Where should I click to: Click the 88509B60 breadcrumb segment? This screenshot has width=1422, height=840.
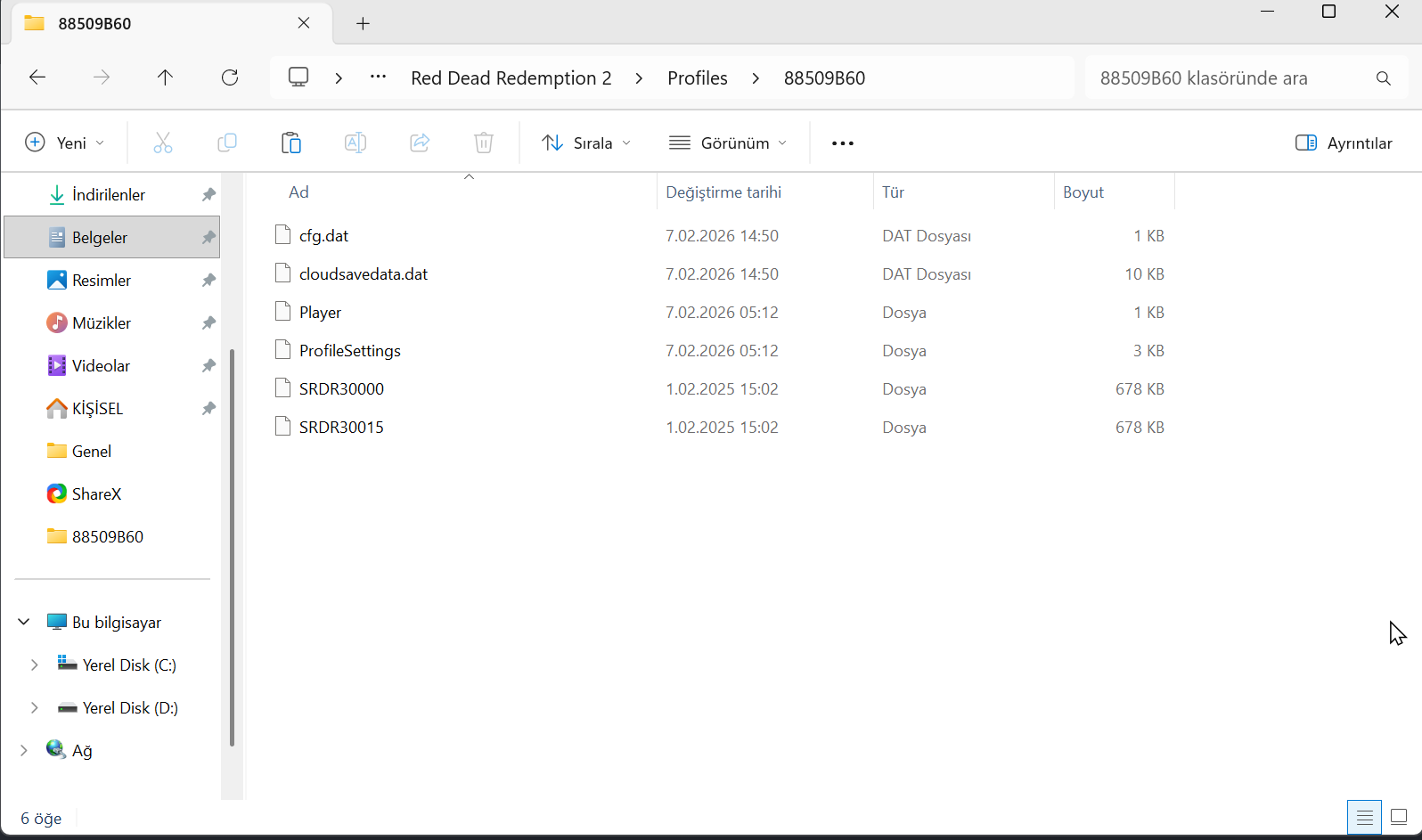pyautogui.click(x=824, y=78)
